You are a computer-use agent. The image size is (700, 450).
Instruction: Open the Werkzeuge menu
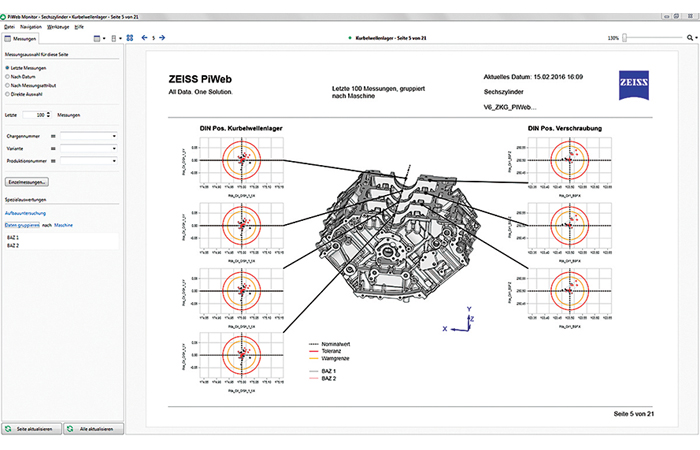click(58, 27)
